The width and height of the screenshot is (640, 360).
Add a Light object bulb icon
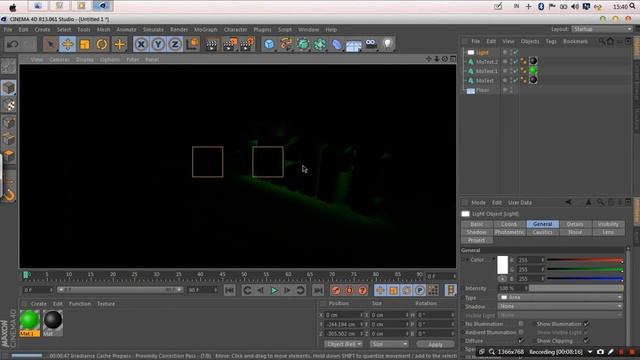click(x=387, y=44)
